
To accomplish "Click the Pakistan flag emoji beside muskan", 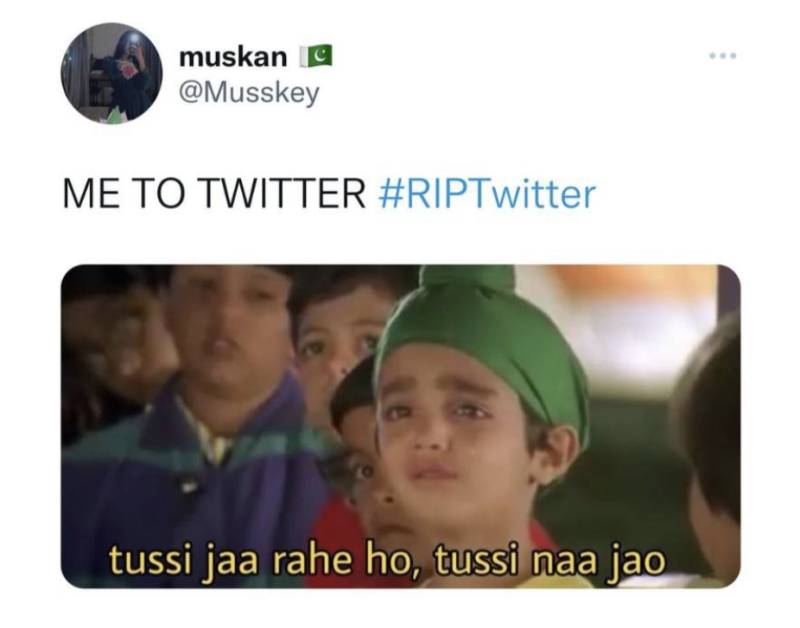I will (316, 56).
